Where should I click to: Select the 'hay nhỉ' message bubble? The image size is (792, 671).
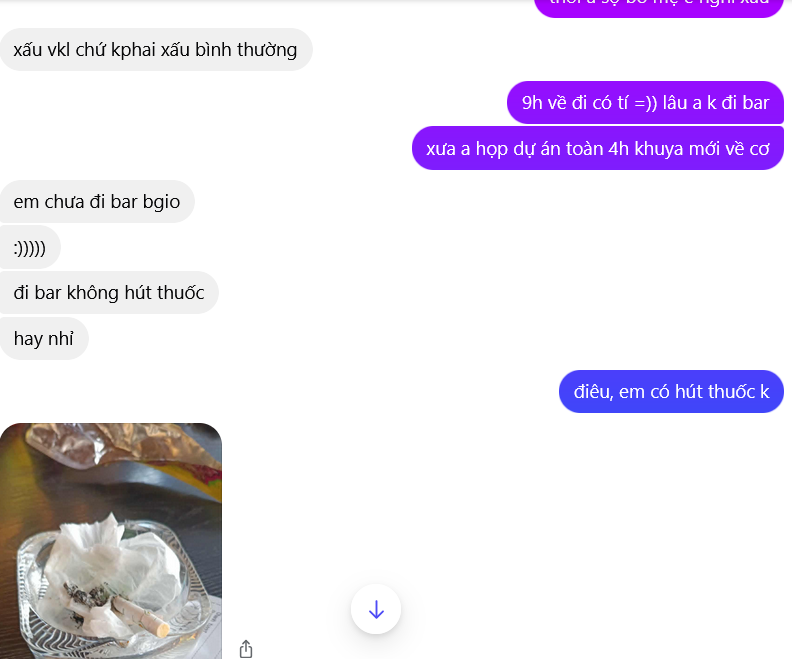pos(44,338)
